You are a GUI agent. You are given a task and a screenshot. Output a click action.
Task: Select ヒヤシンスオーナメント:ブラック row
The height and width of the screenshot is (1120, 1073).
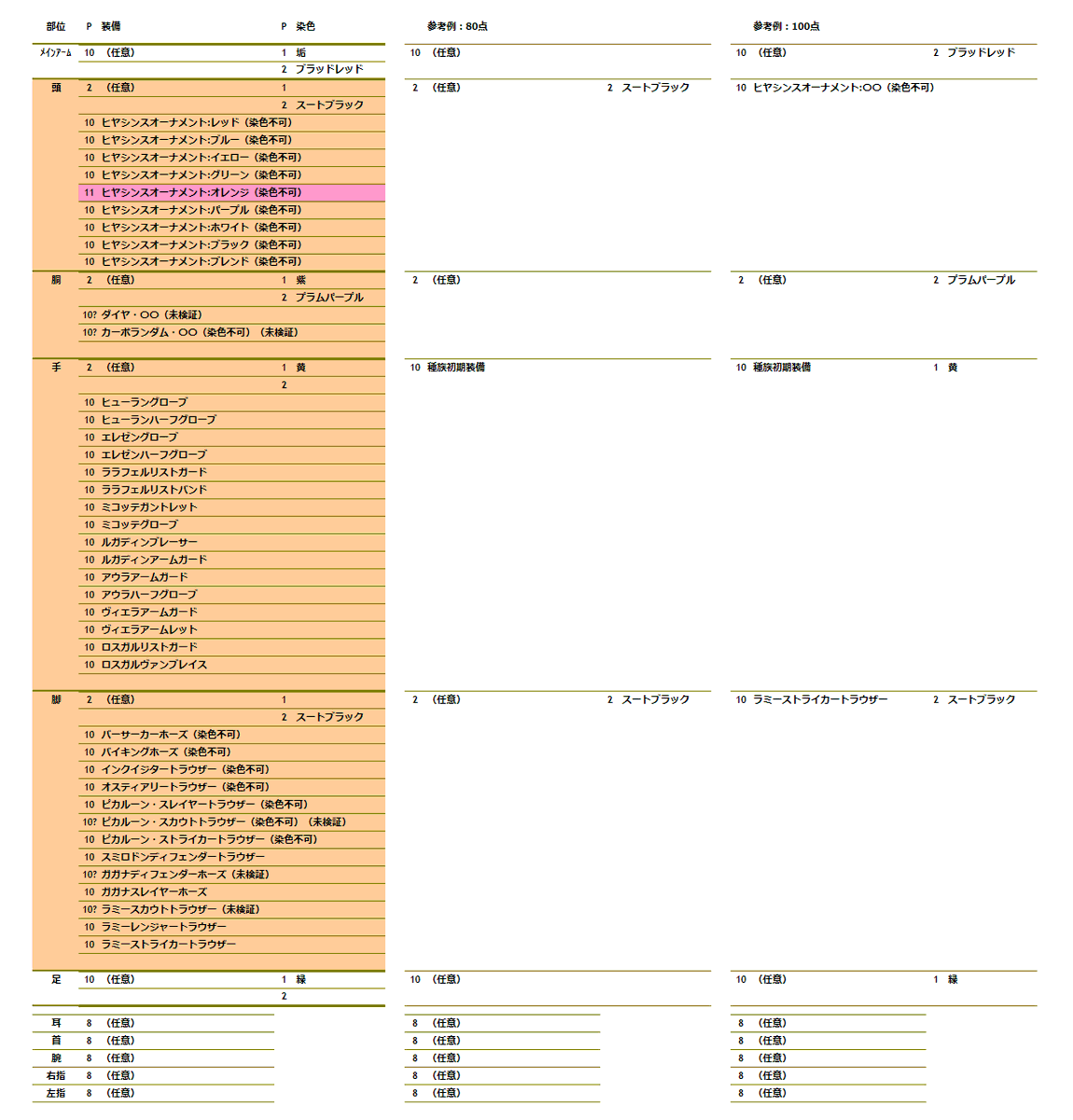[x=231, y=245]
